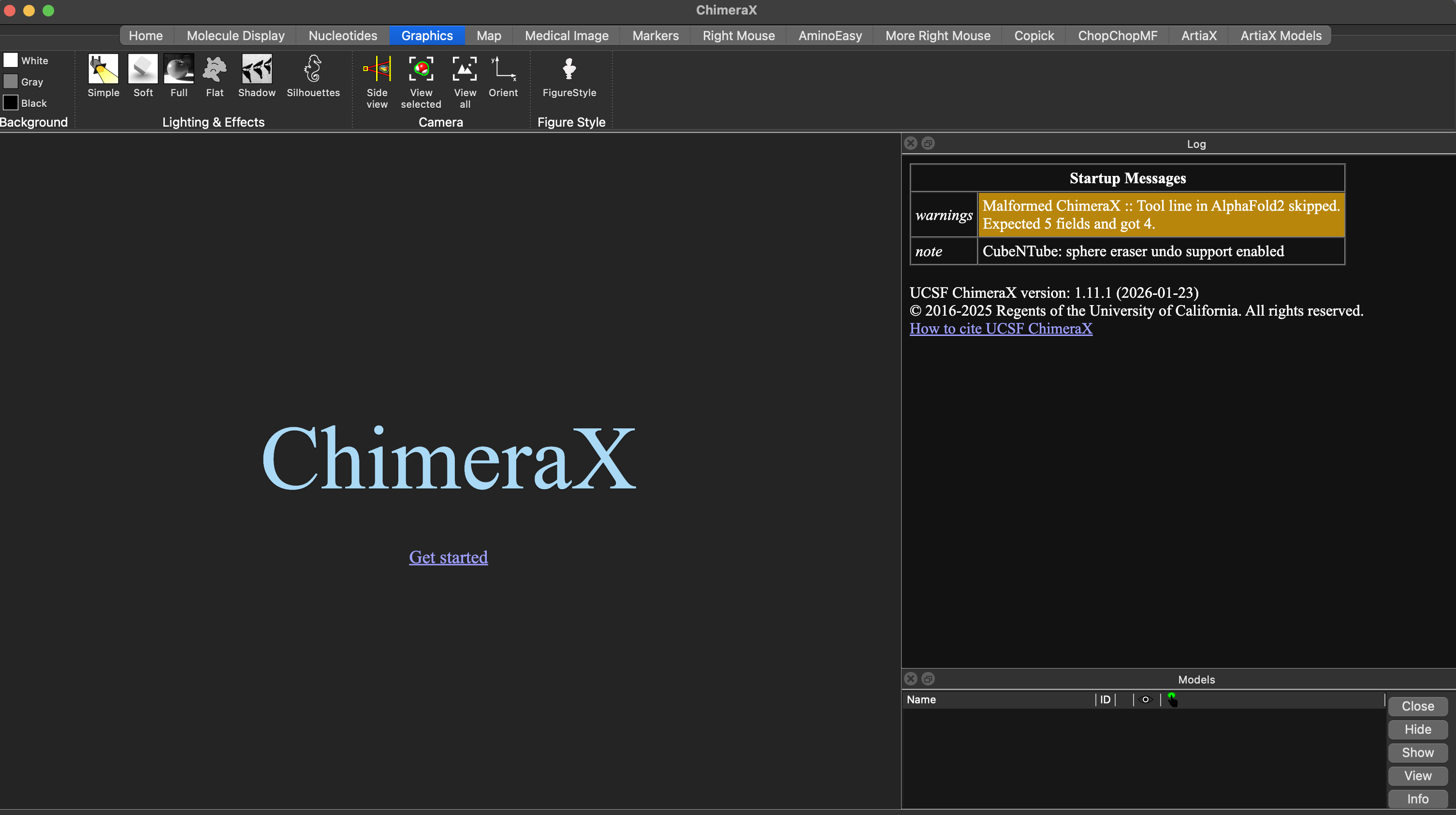Screen dimensions: 1456x815
Task: Click the Close button in Models panel
Action: point(1417,707)
